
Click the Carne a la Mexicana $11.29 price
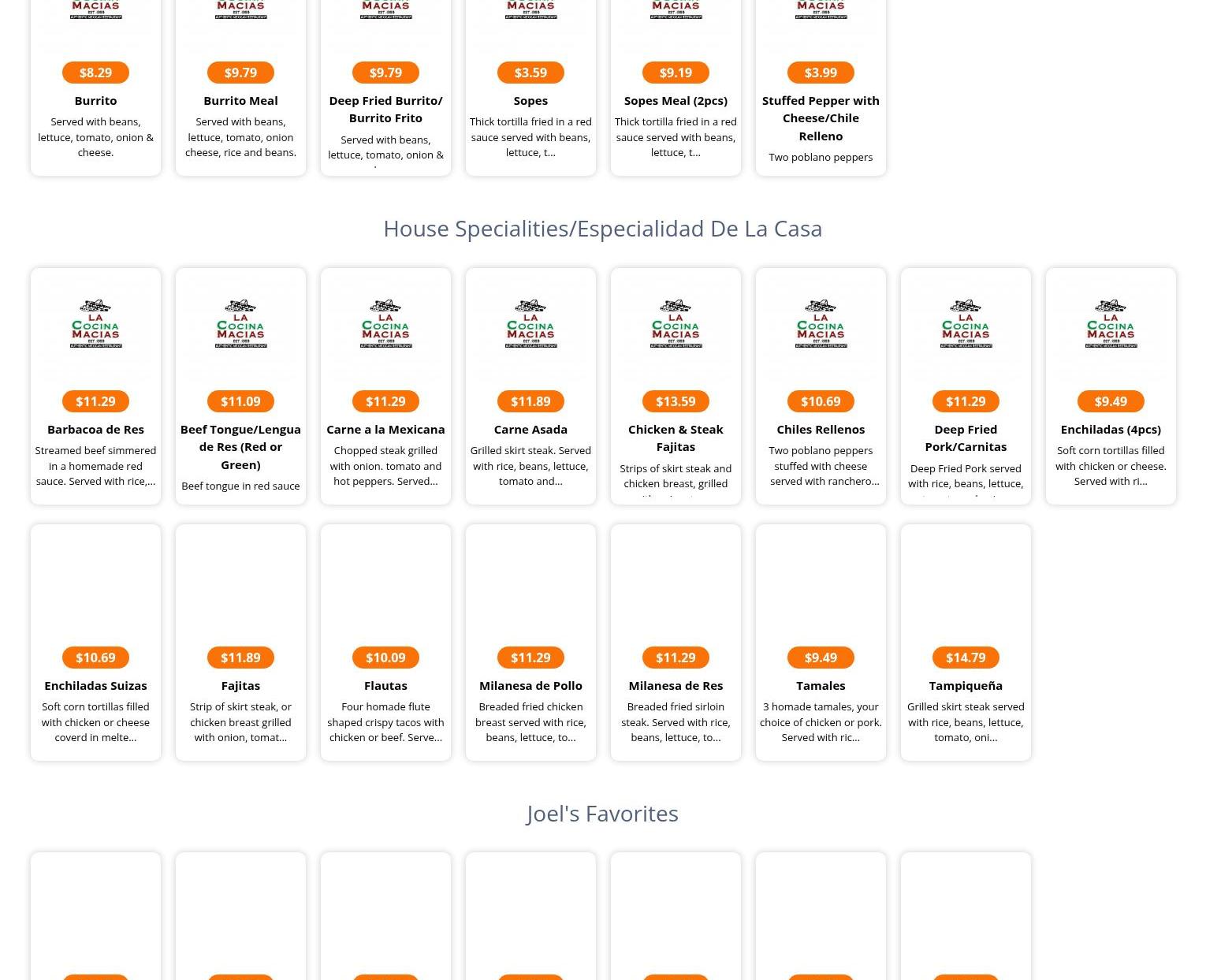click(385, 401)
